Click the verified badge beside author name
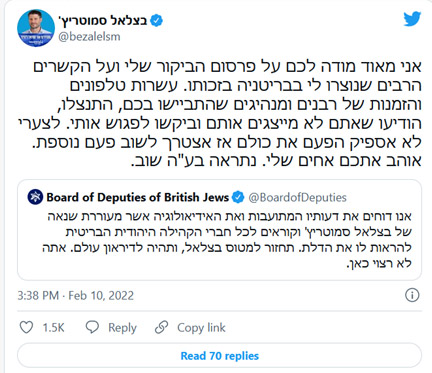 pyautogui.click(x=156, y=21)
